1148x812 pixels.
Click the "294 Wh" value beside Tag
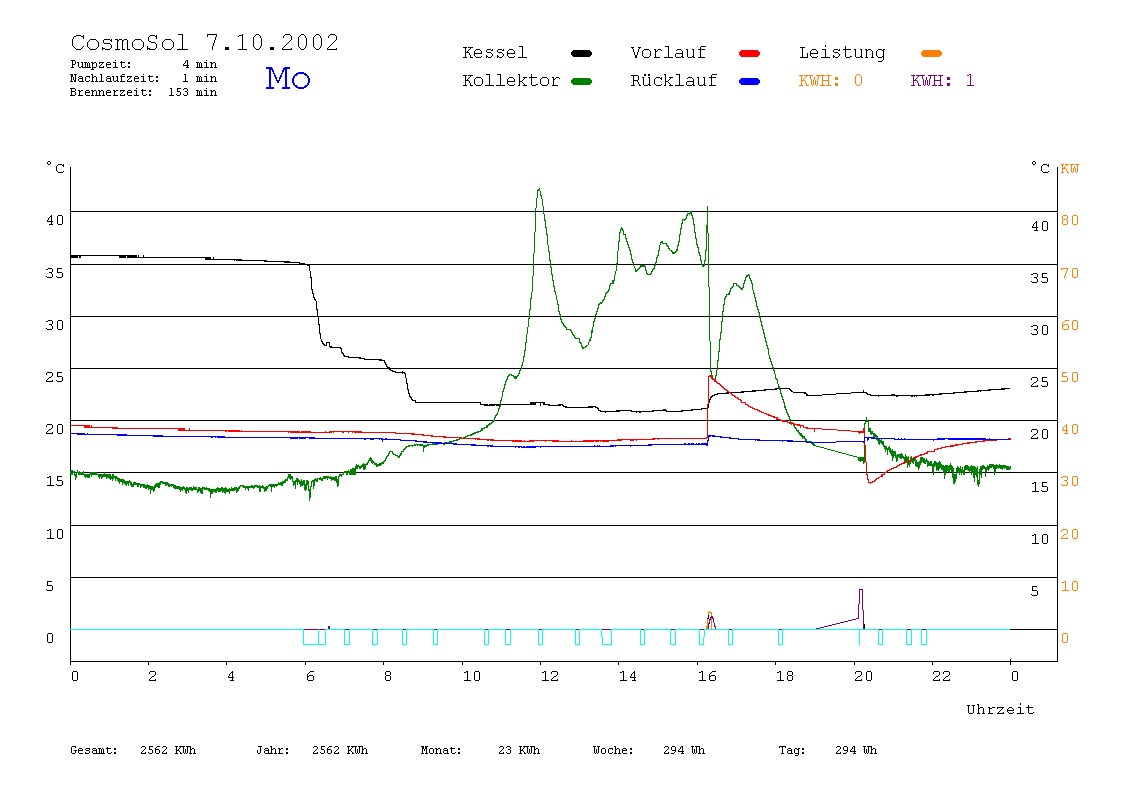click(x=856, y=750)
